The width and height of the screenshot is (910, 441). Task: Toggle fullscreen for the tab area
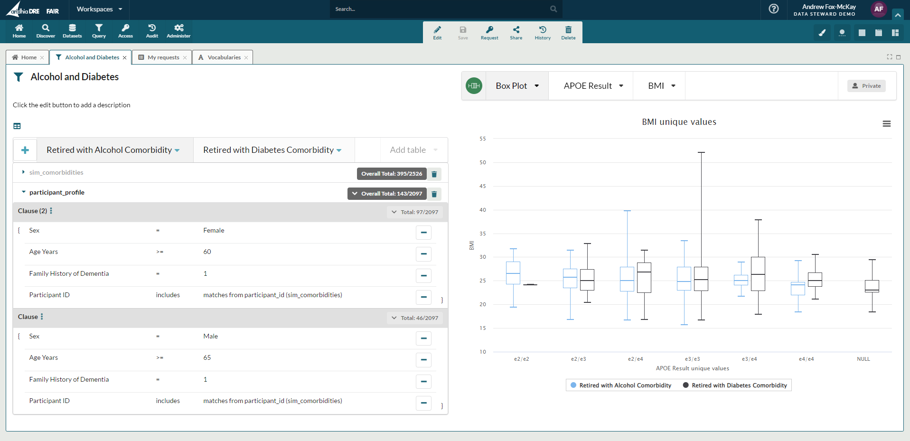[x=890, y=57]
